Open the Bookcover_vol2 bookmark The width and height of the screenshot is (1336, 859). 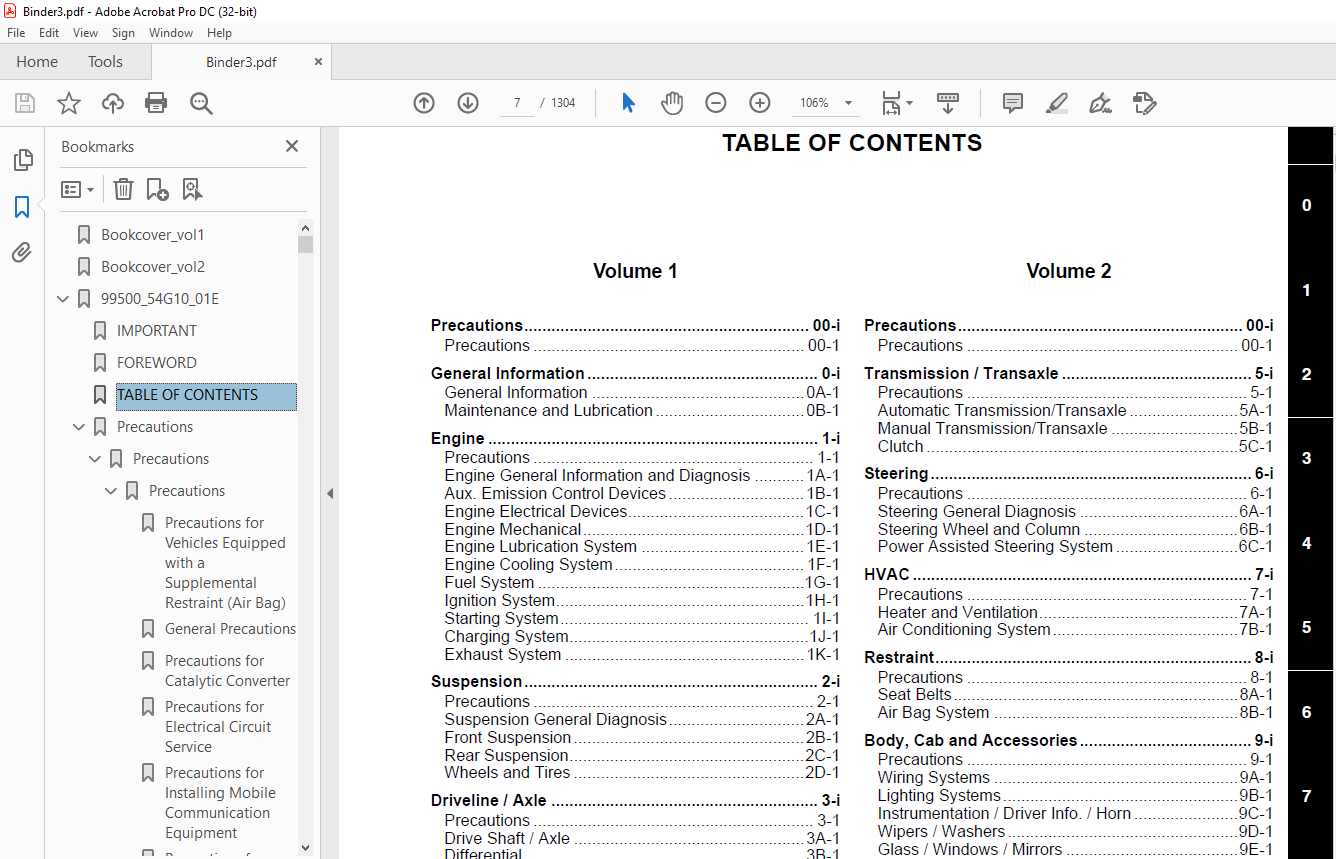click(x=152, y=267)
